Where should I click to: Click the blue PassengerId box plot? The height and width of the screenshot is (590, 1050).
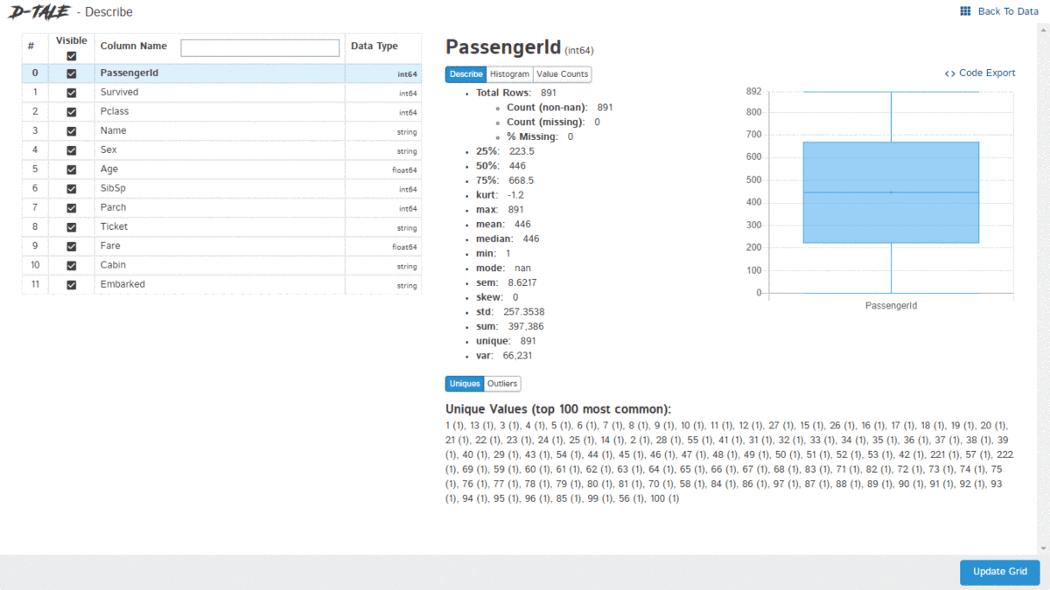click(x=890, y=192)
